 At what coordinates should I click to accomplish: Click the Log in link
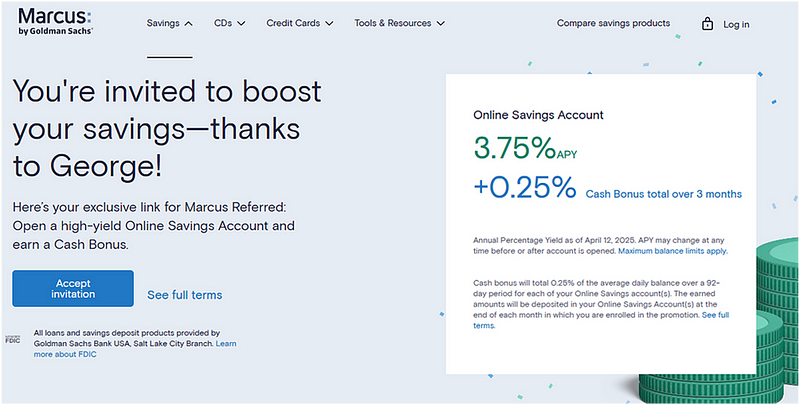(x=736, y=24)
